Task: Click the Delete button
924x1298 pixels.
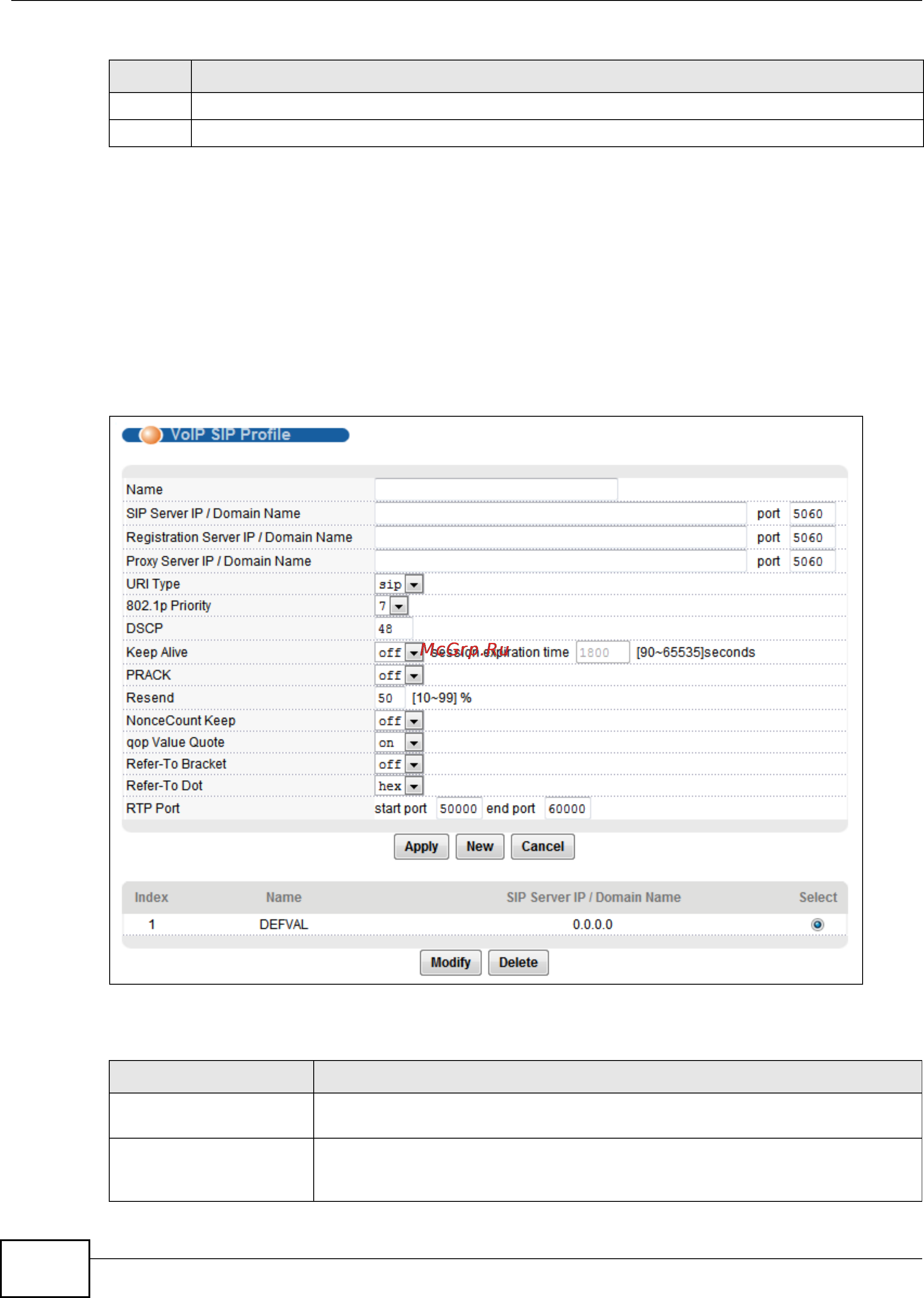Action: point(518,962)
